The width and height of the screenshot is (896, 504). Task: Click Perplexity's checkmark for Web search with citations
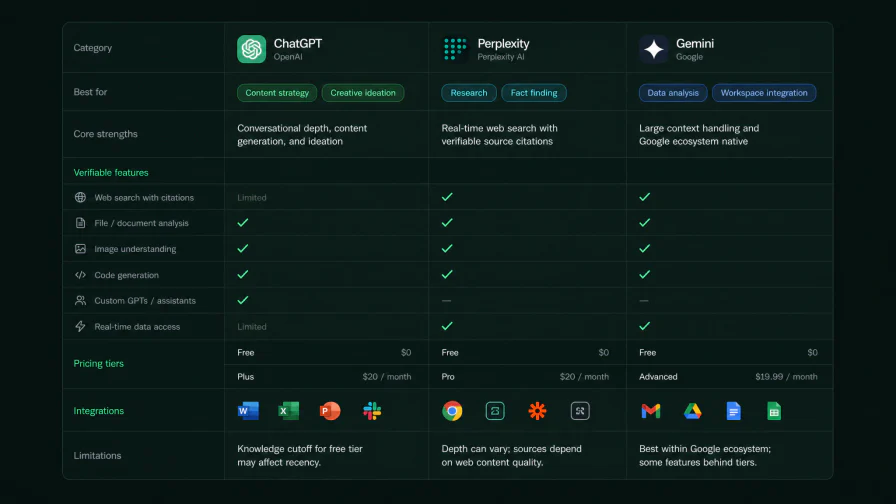447,197
